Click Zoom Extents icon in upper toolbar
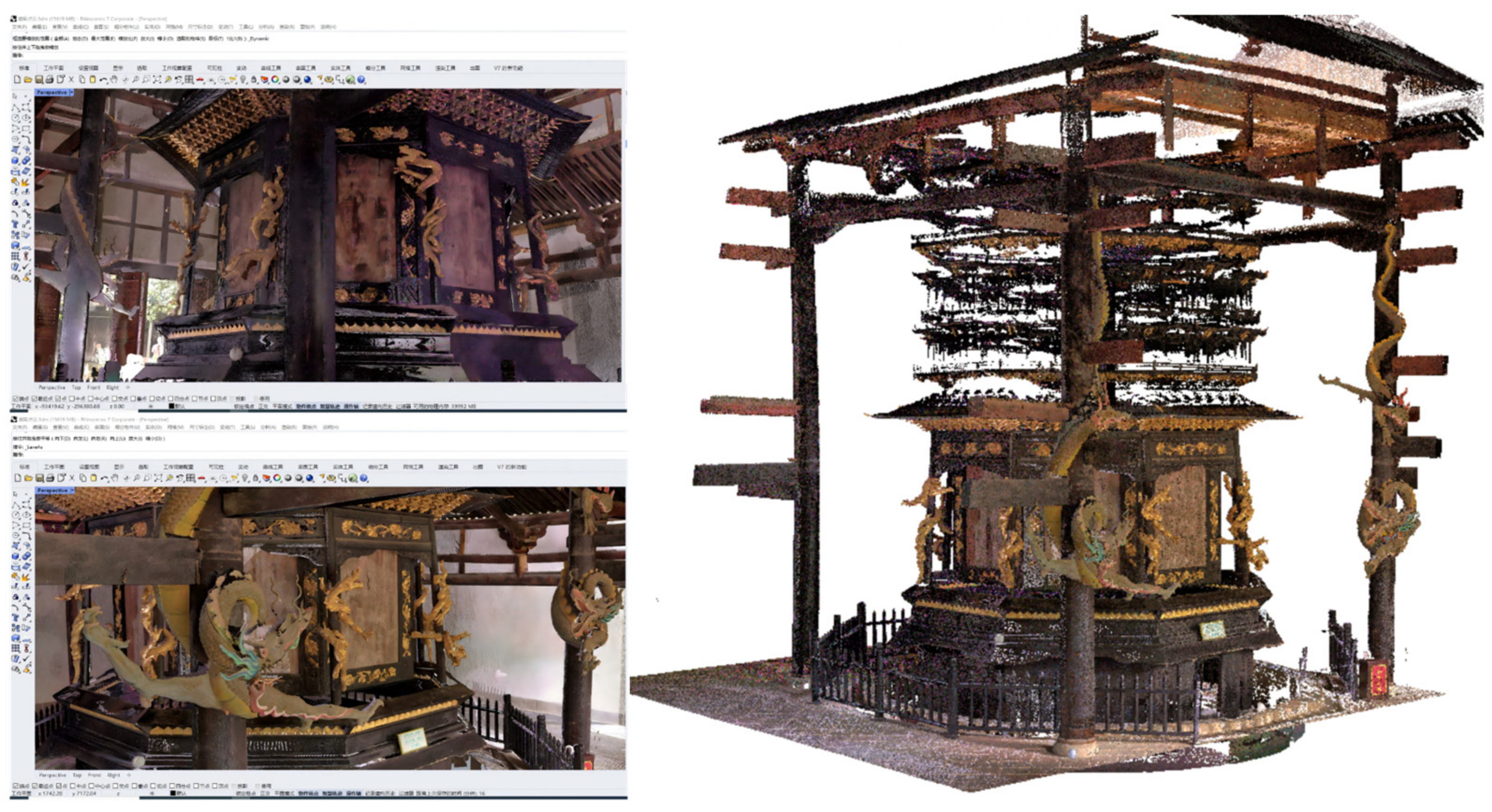1492x812 pixels. (x=157, y=80)
